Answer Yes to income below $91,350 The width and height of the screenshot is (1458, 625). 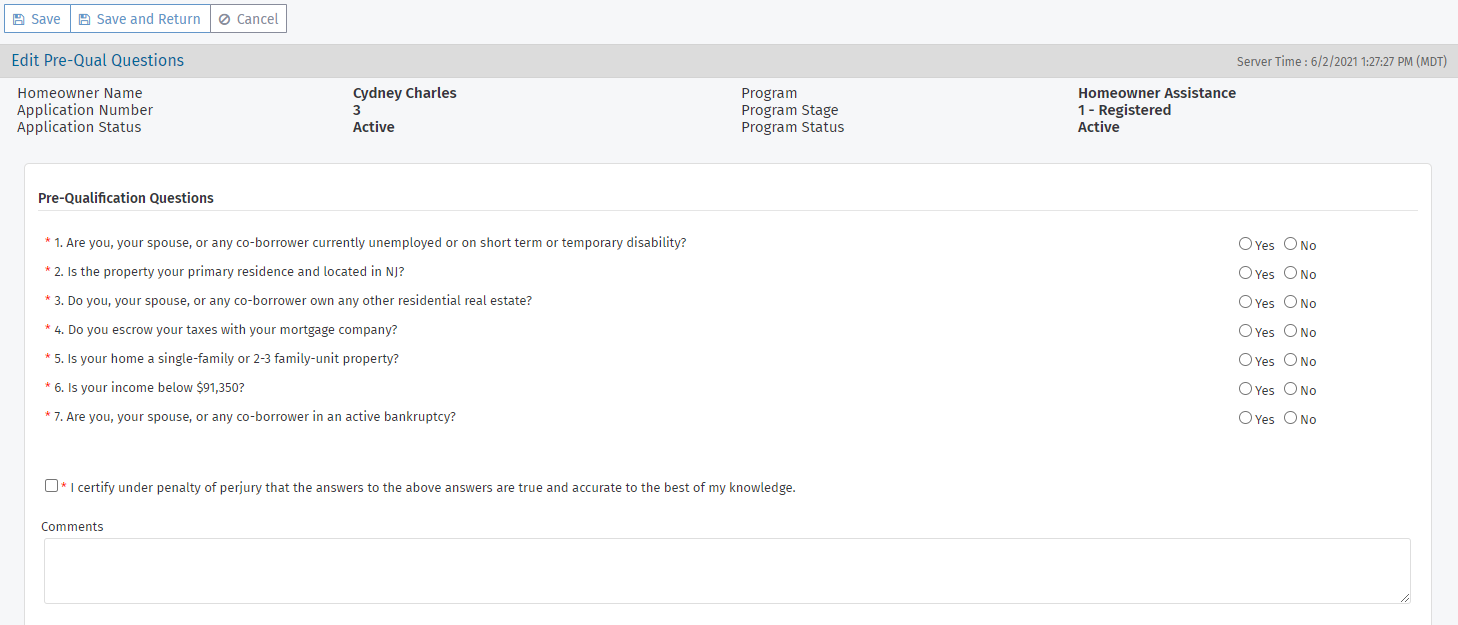pyautogui.click(x=1245, y=389)
